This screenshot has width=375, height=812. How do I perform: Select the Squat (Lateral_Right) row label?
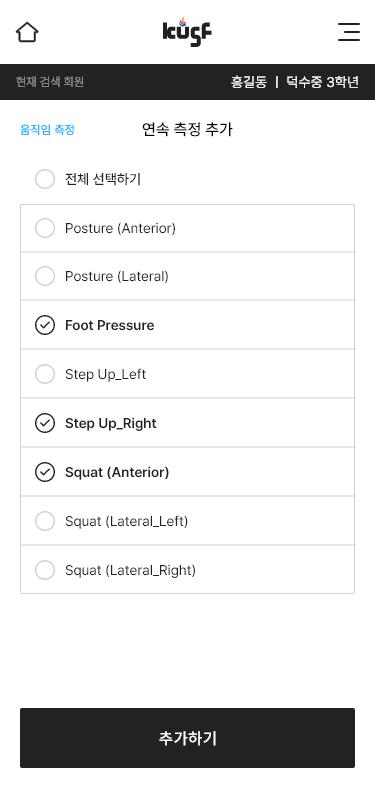pos(130,570)
